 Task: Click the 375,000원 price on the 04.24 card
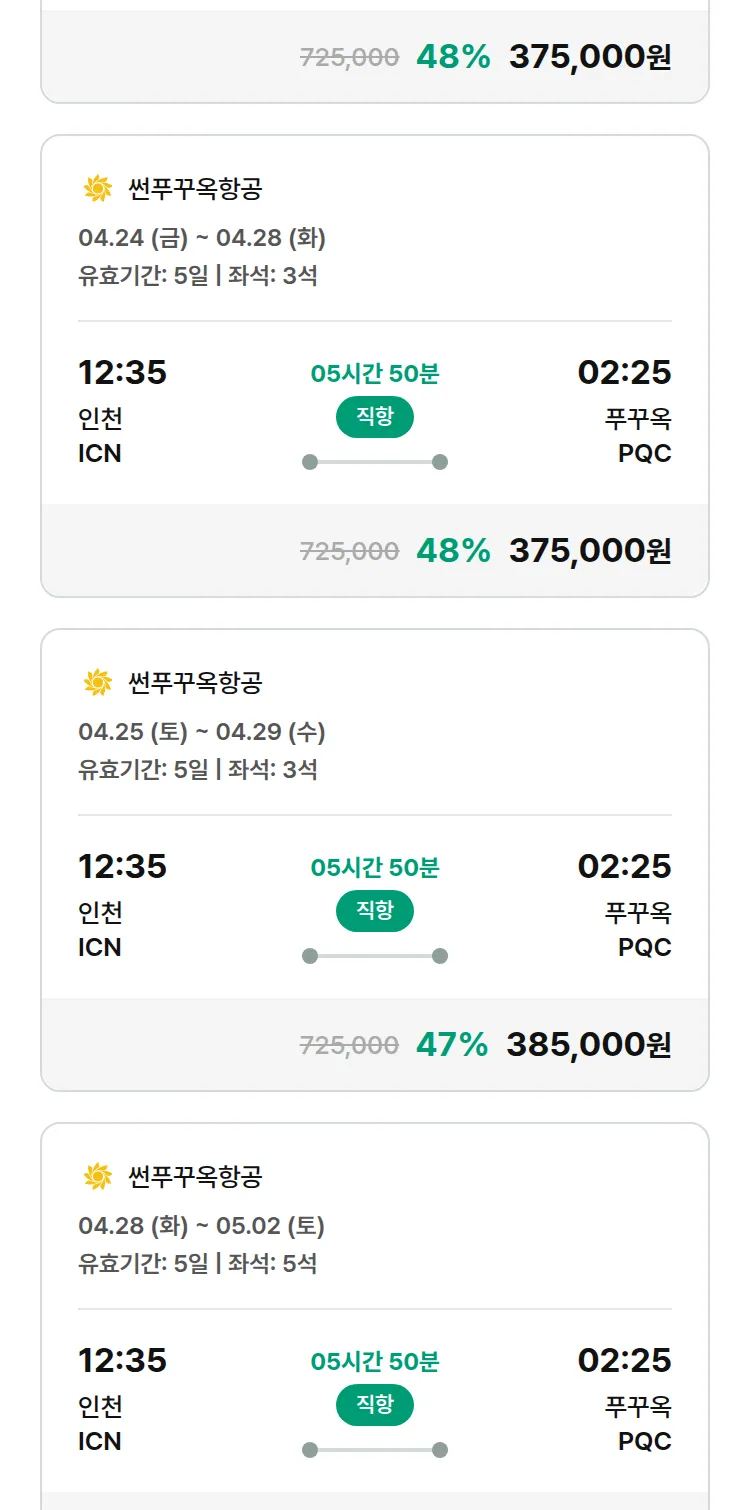click(x=590, y=551)
